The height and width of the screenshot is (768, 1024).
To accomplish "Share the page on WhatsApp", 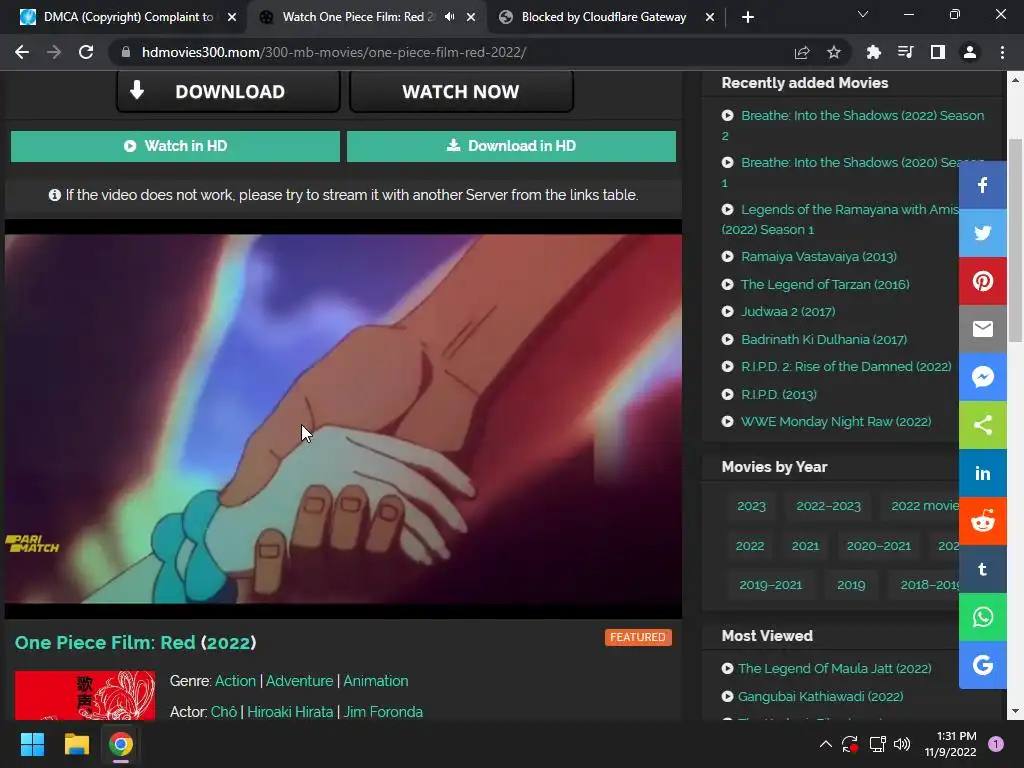I will pyautogui.click(x=982, y=617).
